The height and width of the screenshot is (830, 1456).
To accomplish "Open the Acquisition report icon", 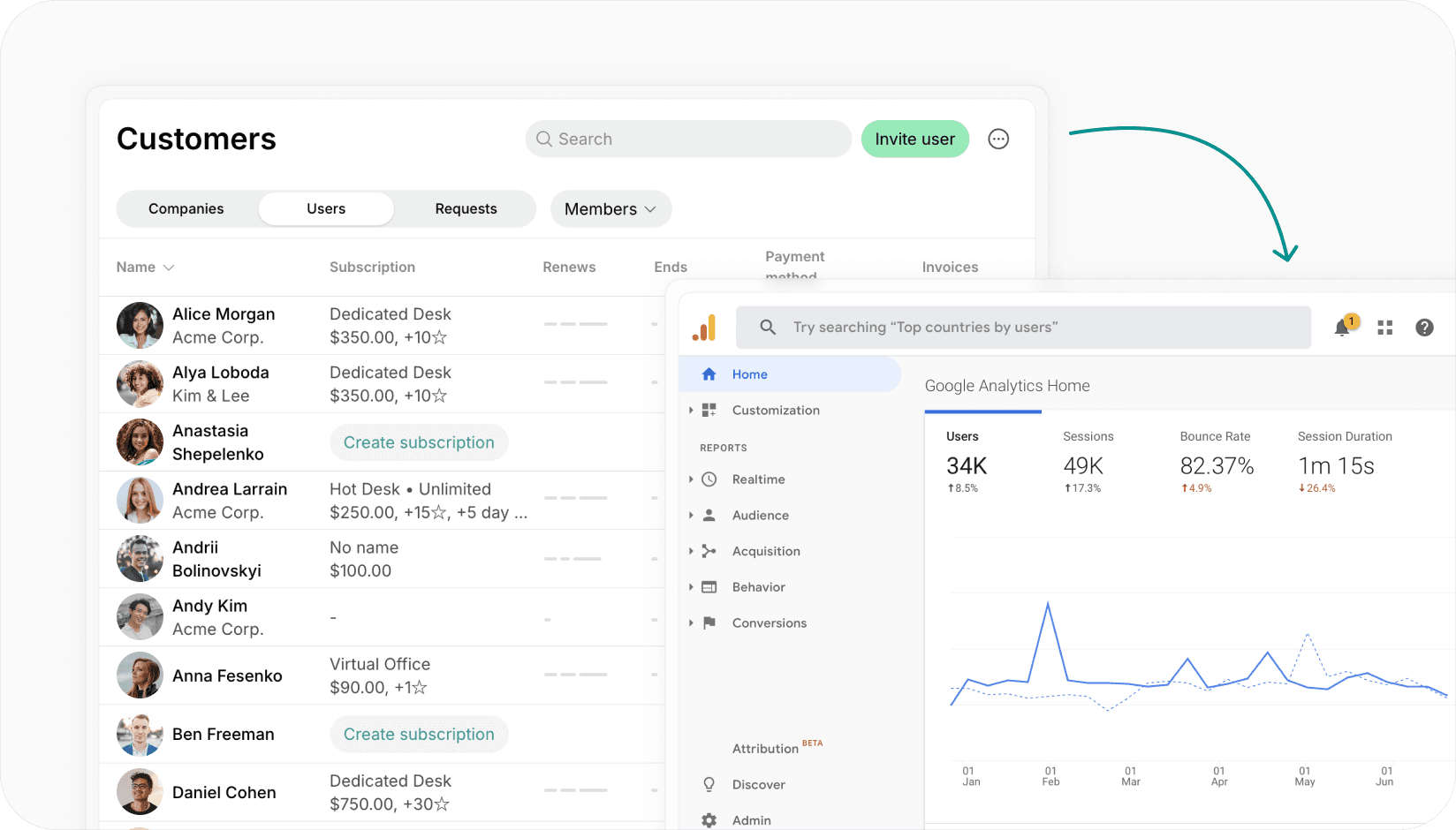I will (709, 550).
